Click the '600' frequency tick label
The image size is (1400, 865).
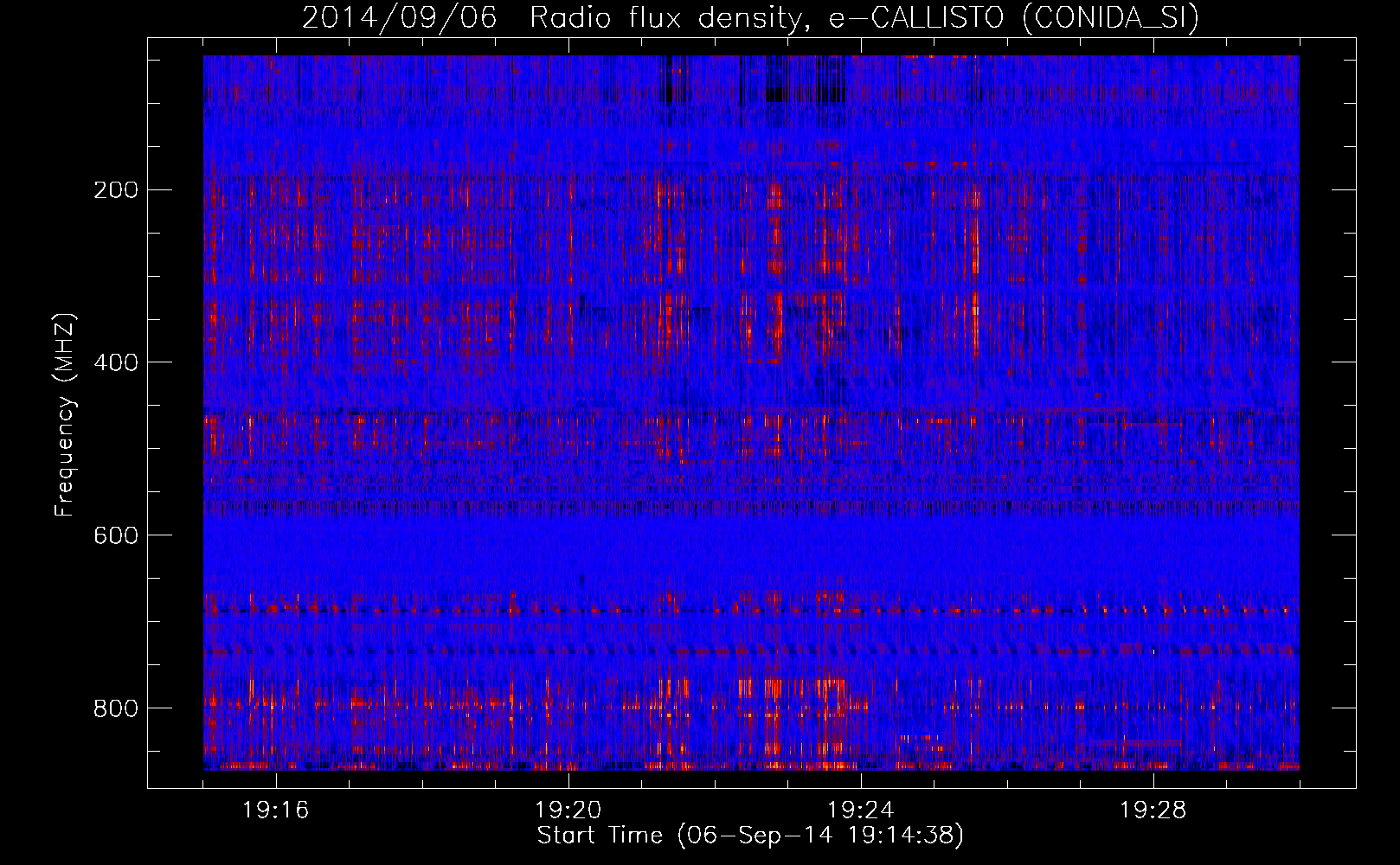pyautogui.click(x=116, y=535)
